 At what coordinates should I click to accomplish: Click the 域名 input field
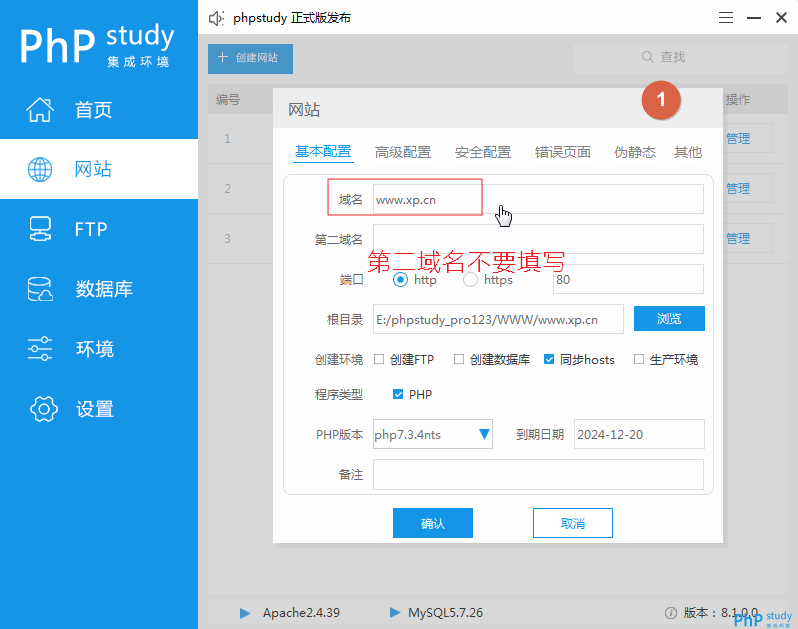(538, 199)
